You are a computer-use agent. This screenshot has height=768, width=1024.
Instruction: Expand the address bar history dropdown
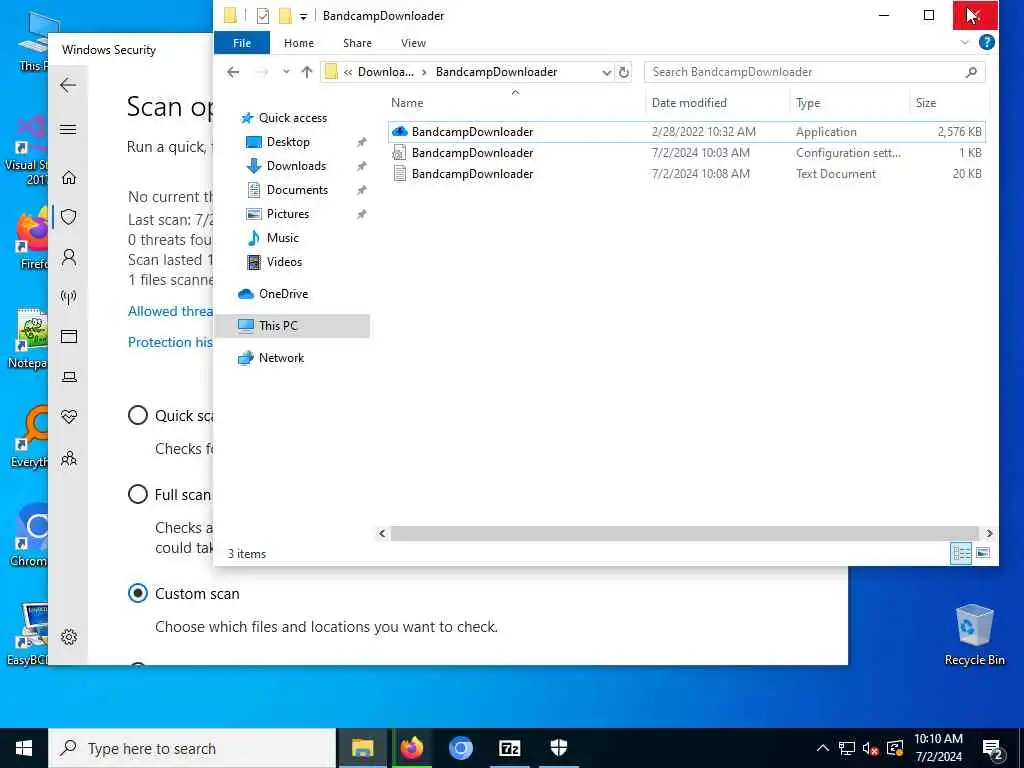[x=607, y=72]
